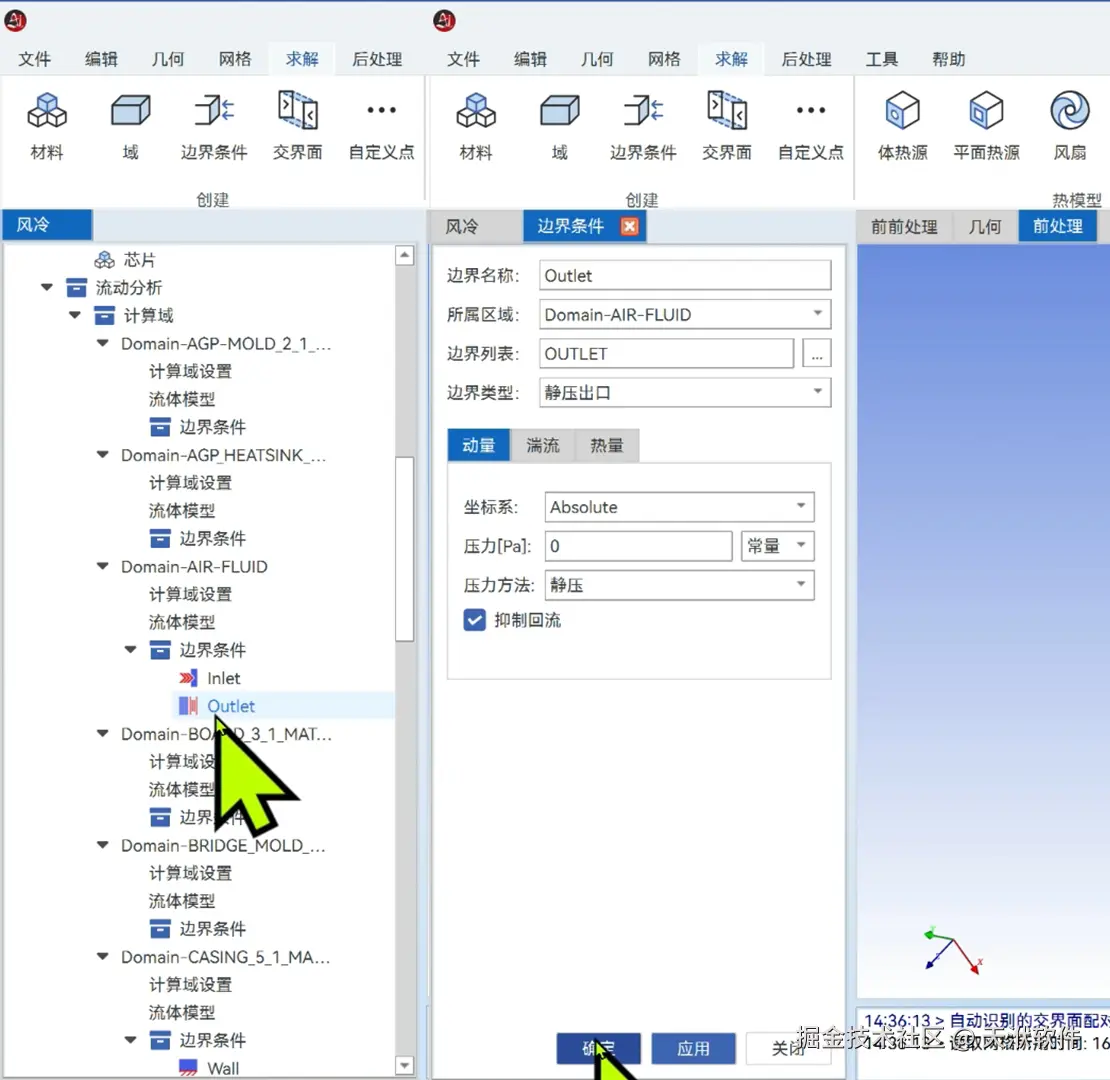The image size is (1110, 1080).
Task: Click the 应用 button
Action: 693,1048
